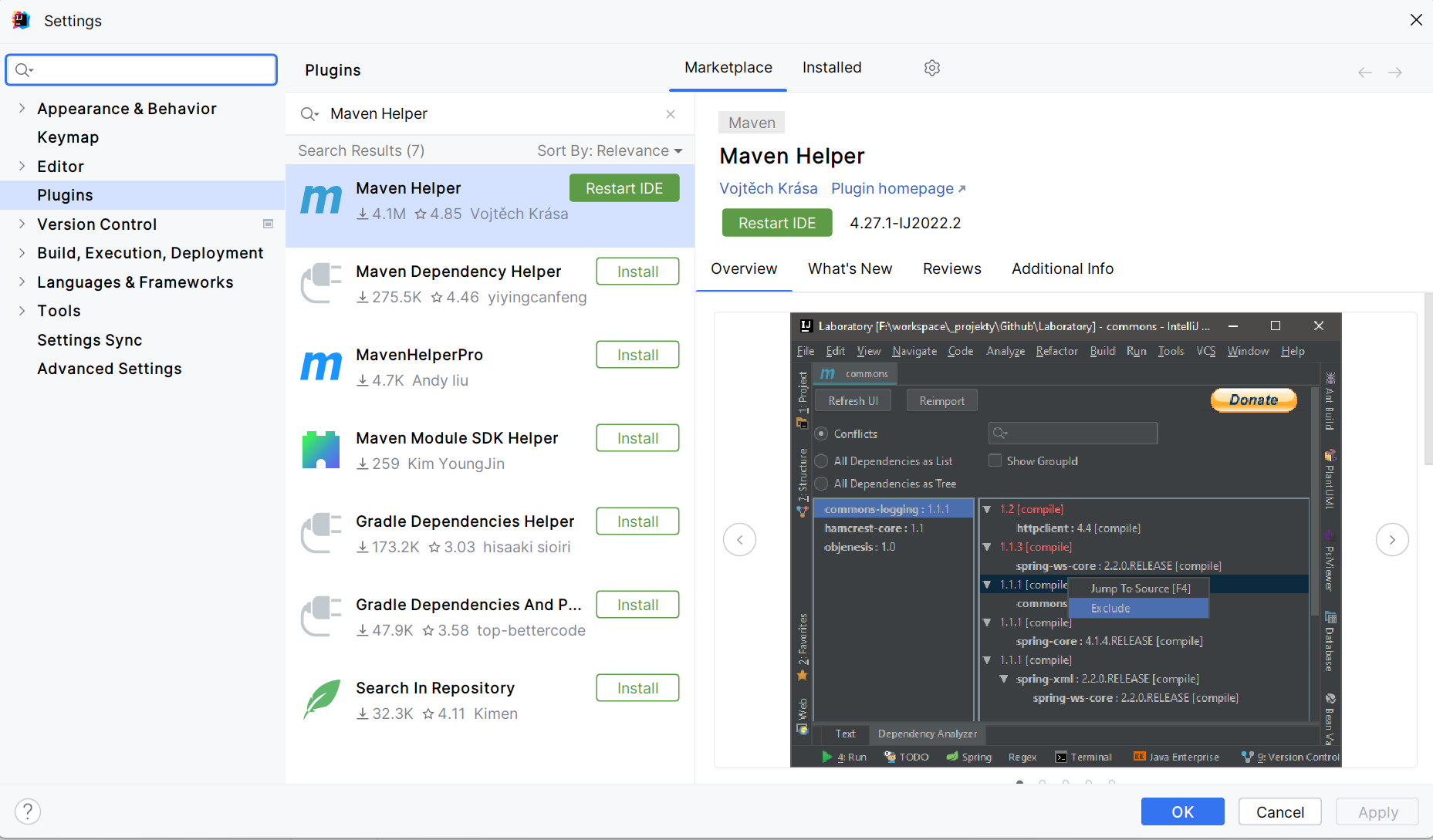Select the Gradle Dependencies Helper plugin title

465,521
